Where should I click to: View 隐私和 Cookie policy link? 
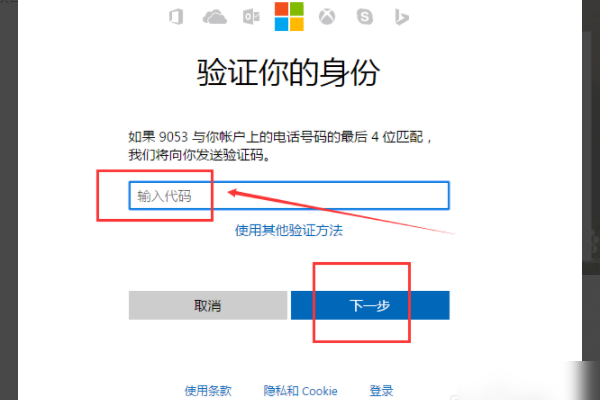click(300, 391)
